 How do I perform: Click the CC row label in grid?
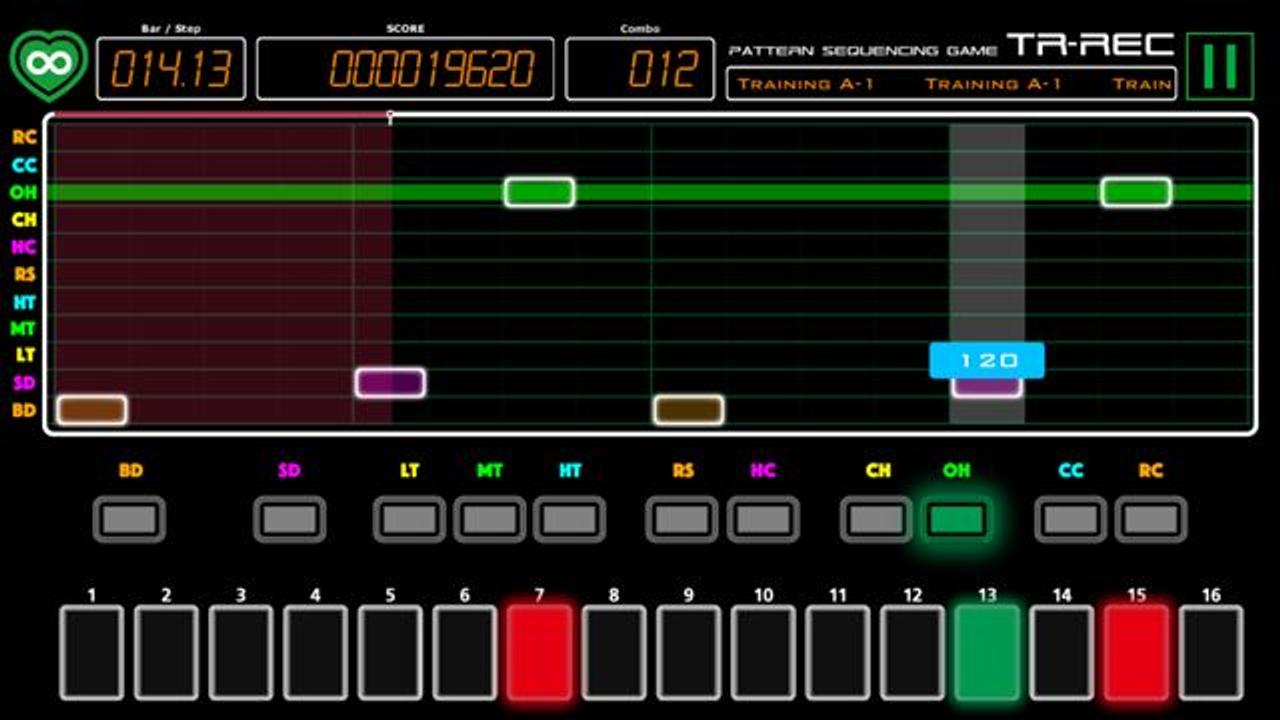(24, 165)
